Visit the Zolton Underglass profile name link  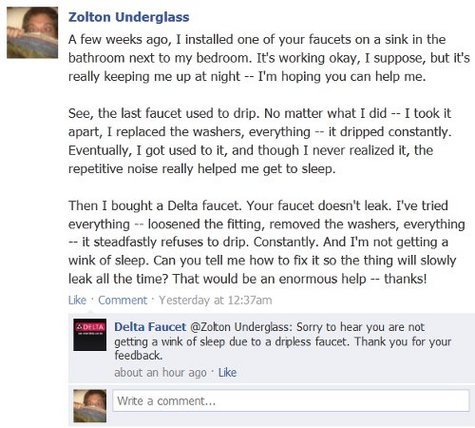point(129,17)
